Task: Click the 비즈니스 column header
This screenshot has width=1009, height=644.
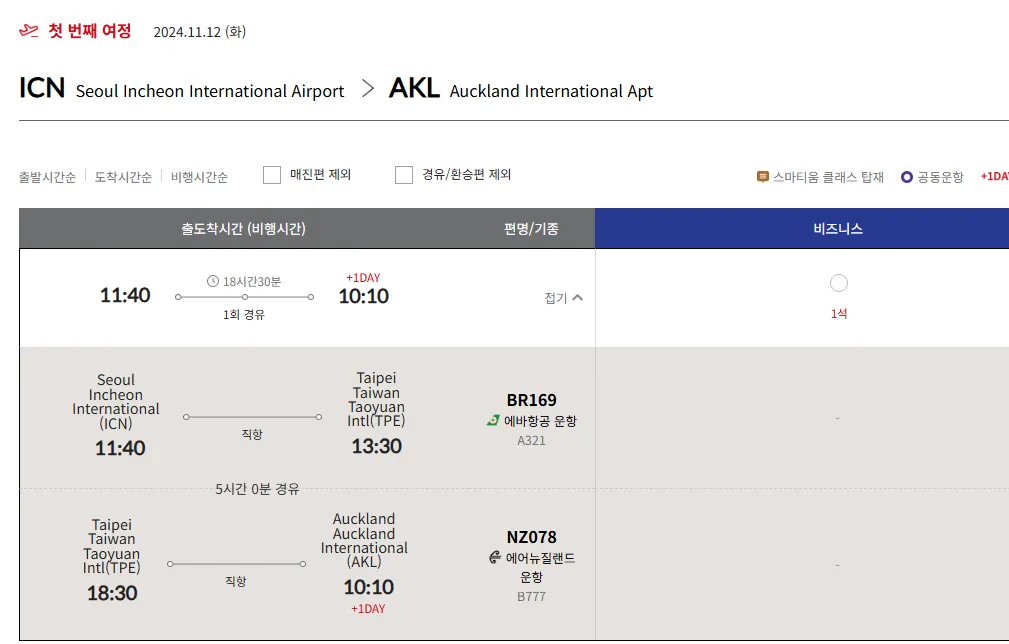Action: pyautogui.click(x=838, y=229)
